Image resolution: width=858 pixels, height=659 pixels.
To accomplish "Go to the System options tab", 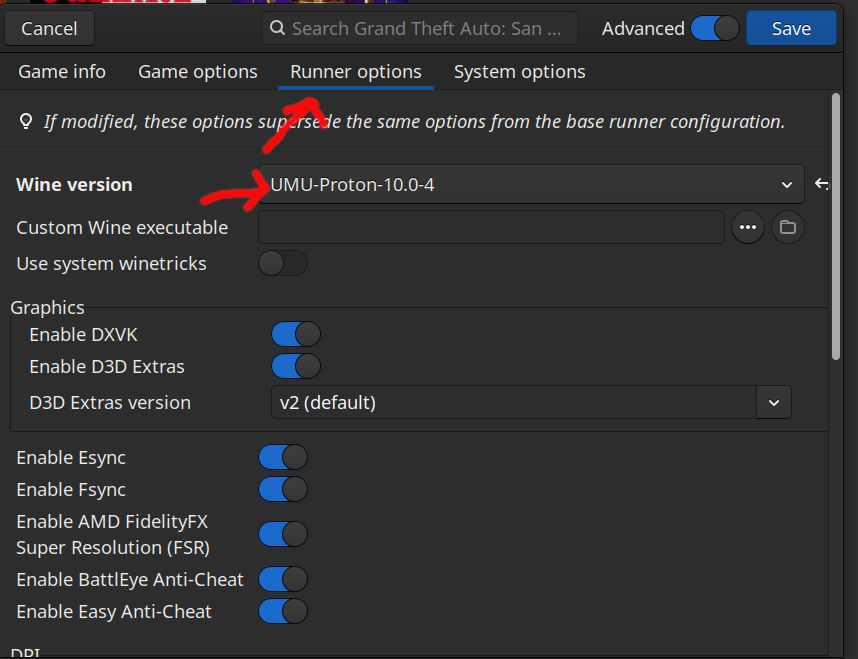I will 519,72.
